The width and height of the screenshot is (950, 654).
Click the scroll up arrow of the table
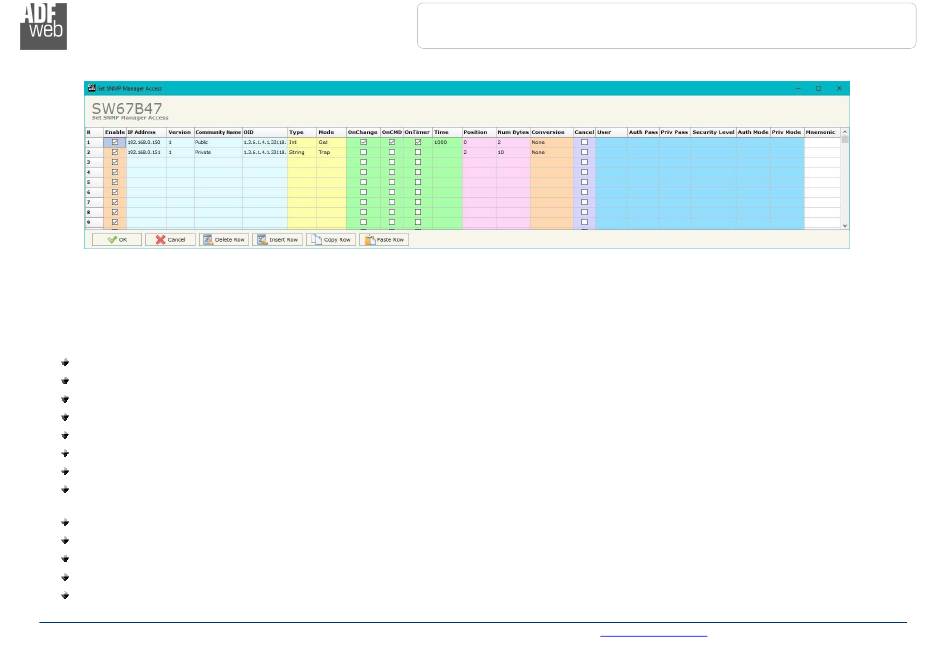845,132
